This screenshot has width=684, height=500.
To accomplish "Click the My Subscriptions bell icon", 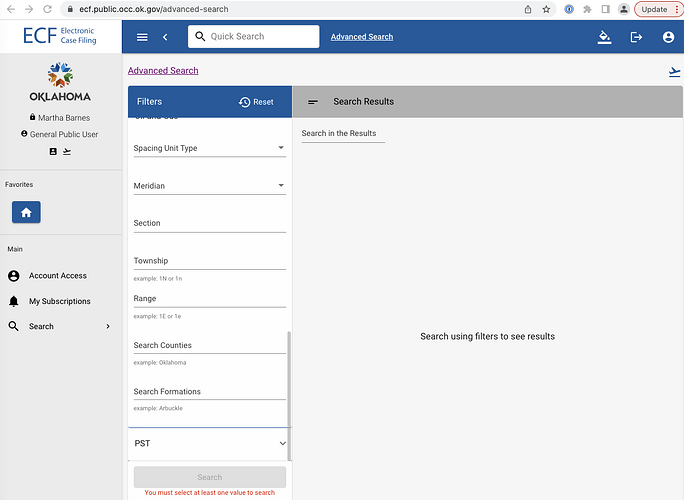I will click(x=14, y=301).
